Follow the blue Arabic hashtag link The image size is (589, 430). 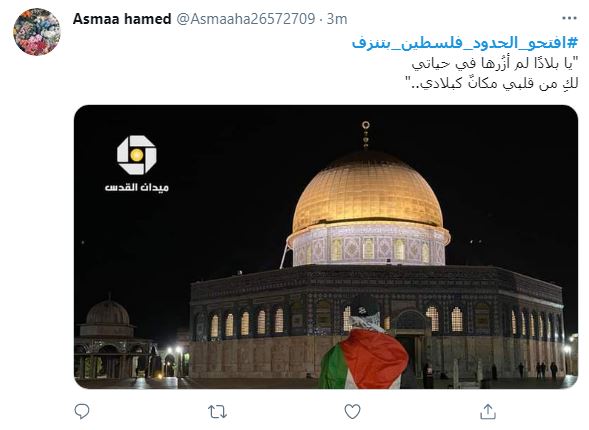pyautogui.click(x=465, y=43)
